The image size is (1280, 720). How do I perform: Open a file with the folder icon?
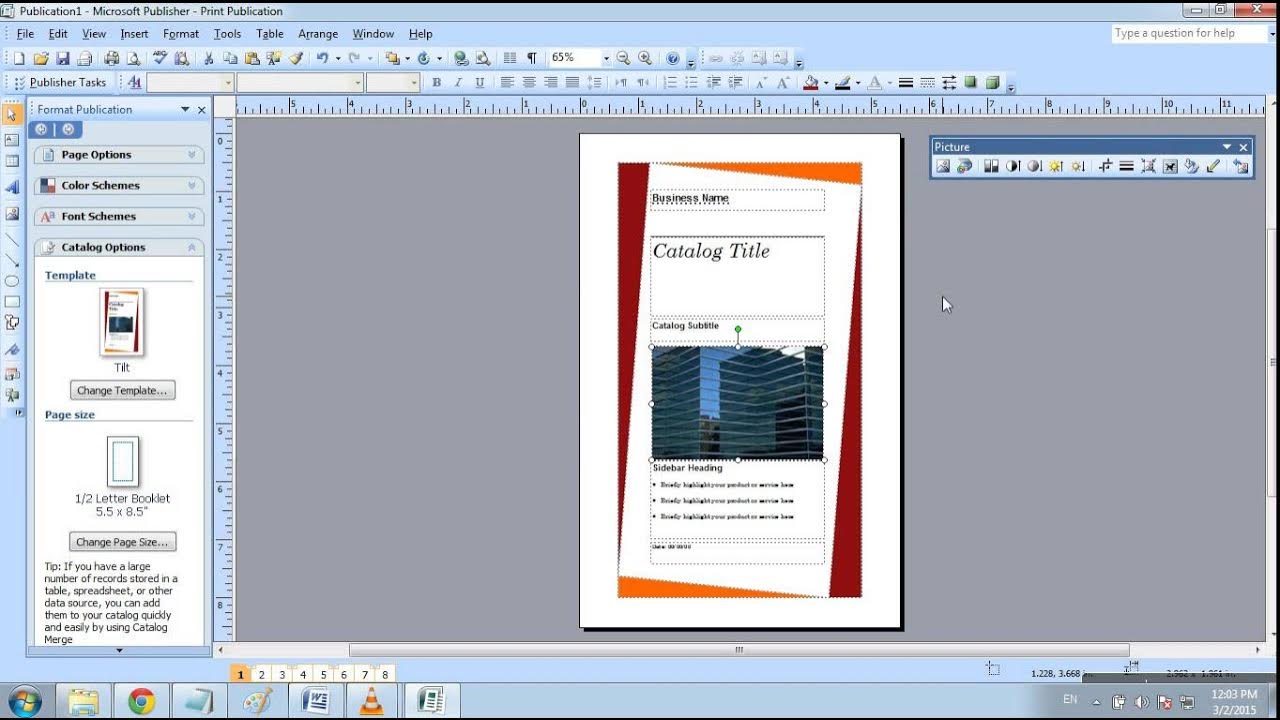coord(41,58)
